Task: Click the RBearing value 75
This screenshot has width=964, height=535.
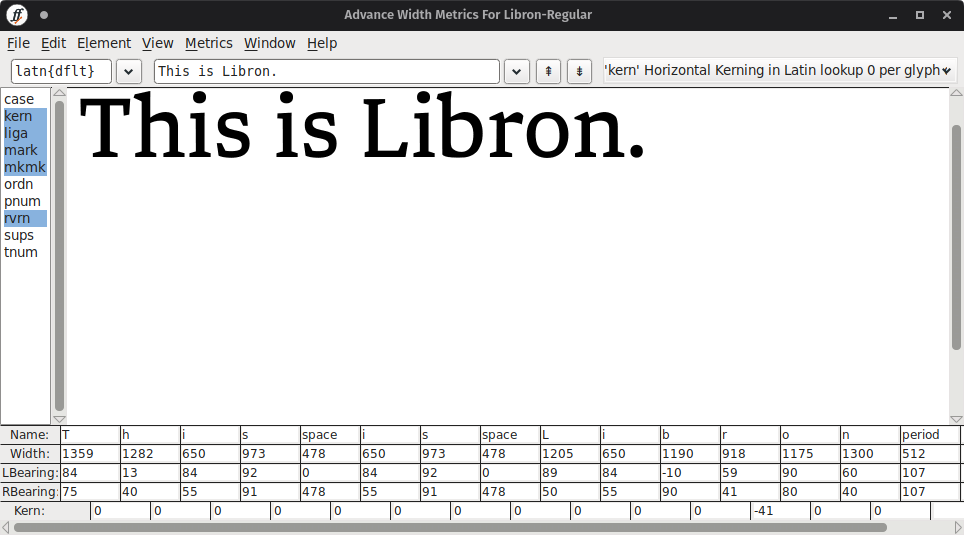Action: [x=90, y=492]
